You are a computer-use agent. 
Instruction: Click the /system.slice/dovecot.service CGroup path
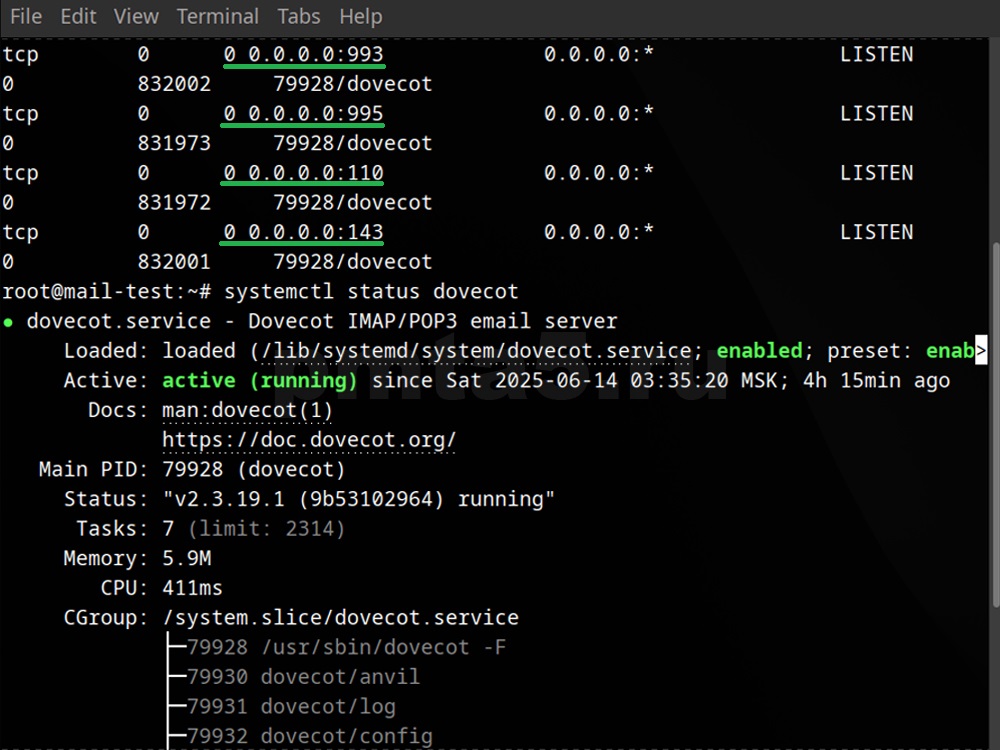pyautogui.click(x=341, y=617)
